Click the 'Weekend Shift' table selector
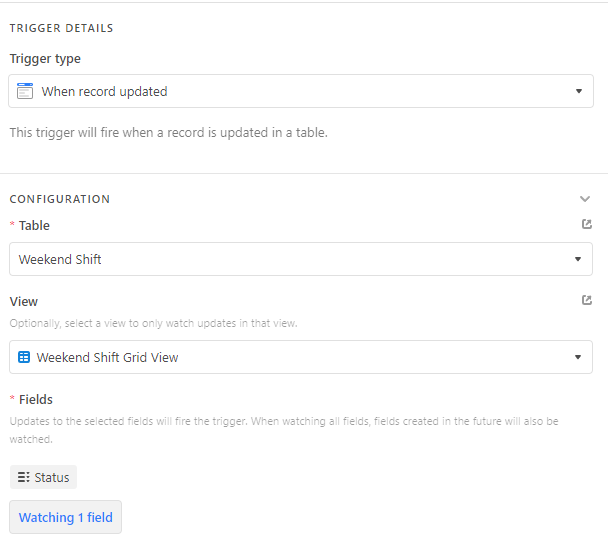The width and height of the screenshot is (608, 547). coord(301,259)
